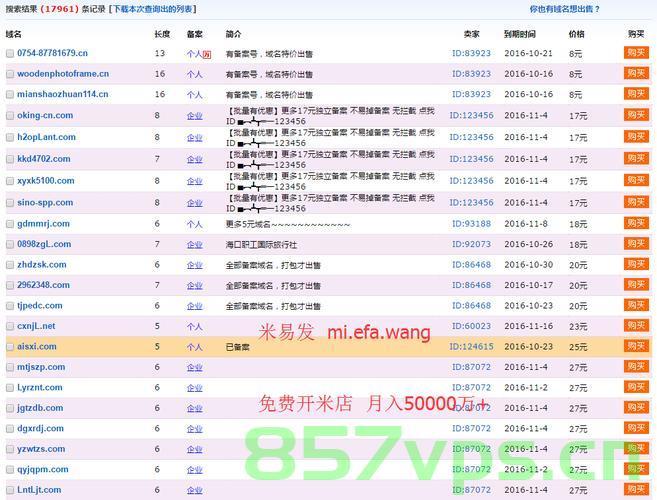Image resolution: width=657 pixels, height=500 pixels.
Task: Select checkbox for LntLjt.com
Action: coord(10,490)
